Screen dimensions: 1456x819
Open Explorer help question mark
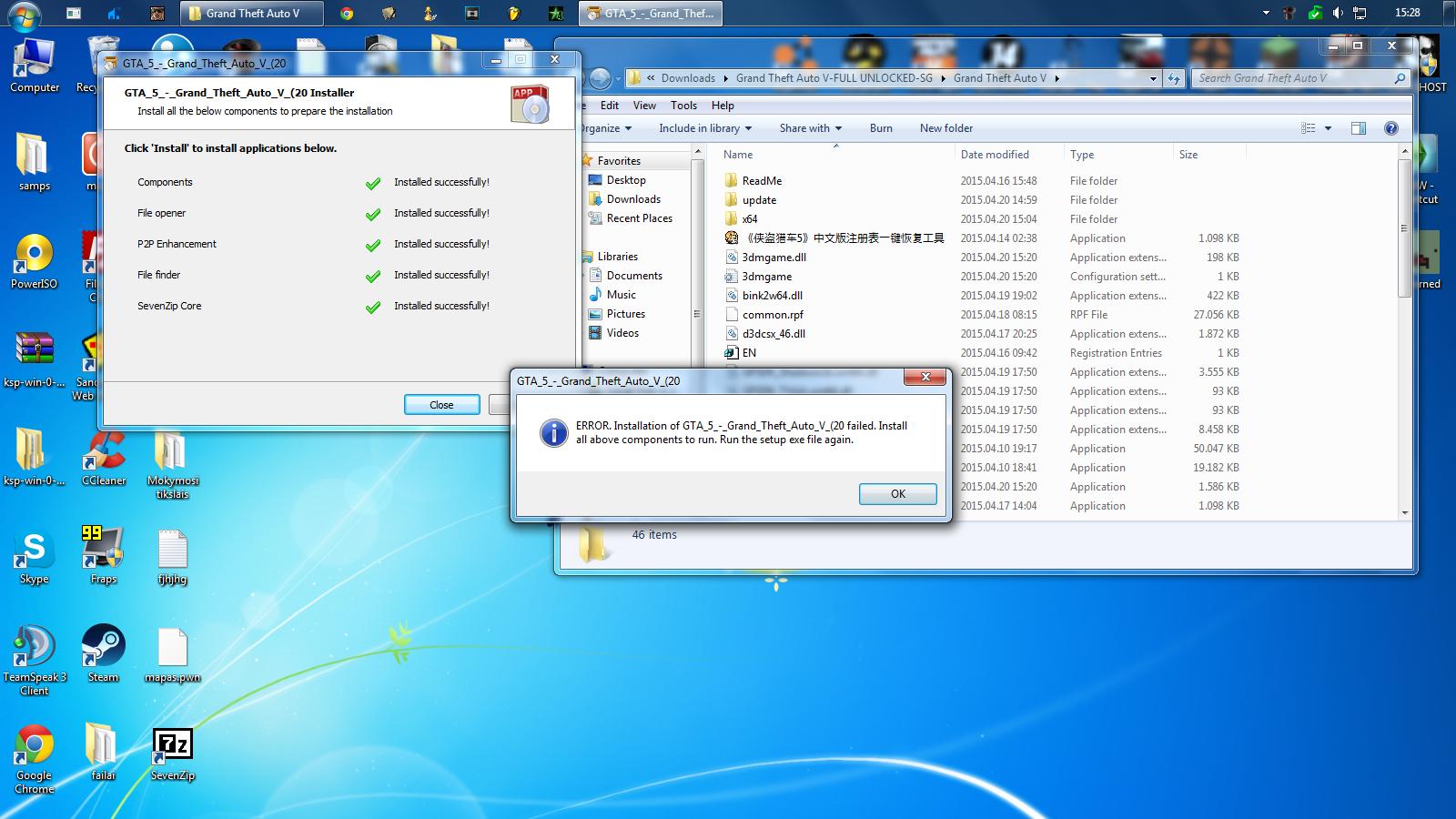point(1390,128)
